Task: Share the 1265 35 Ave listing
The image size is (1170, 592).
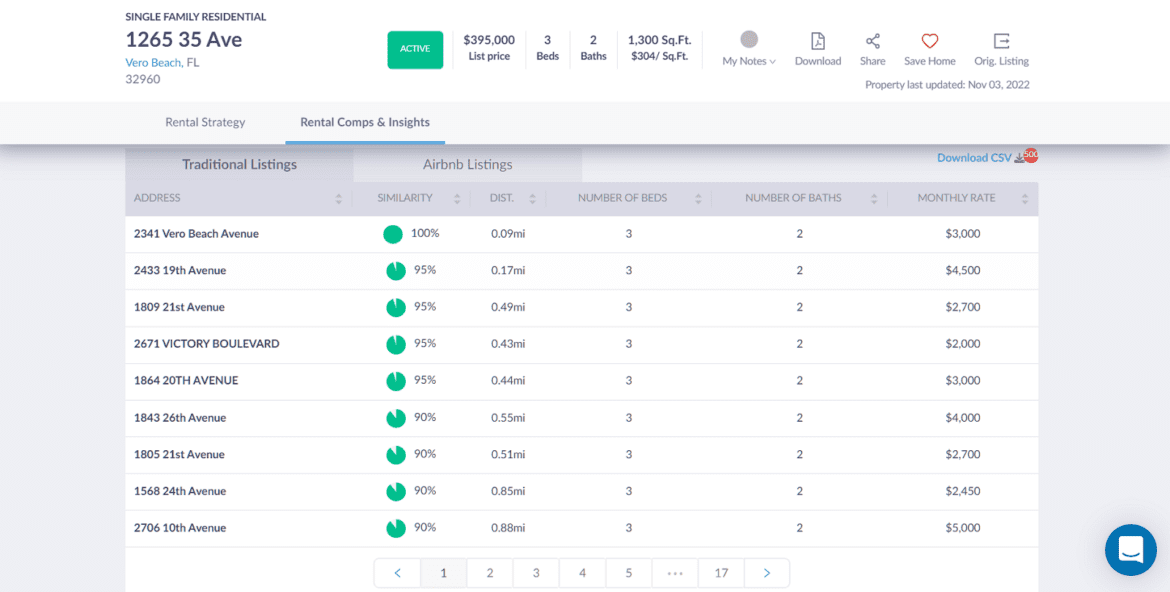Action: click(872, 48)
